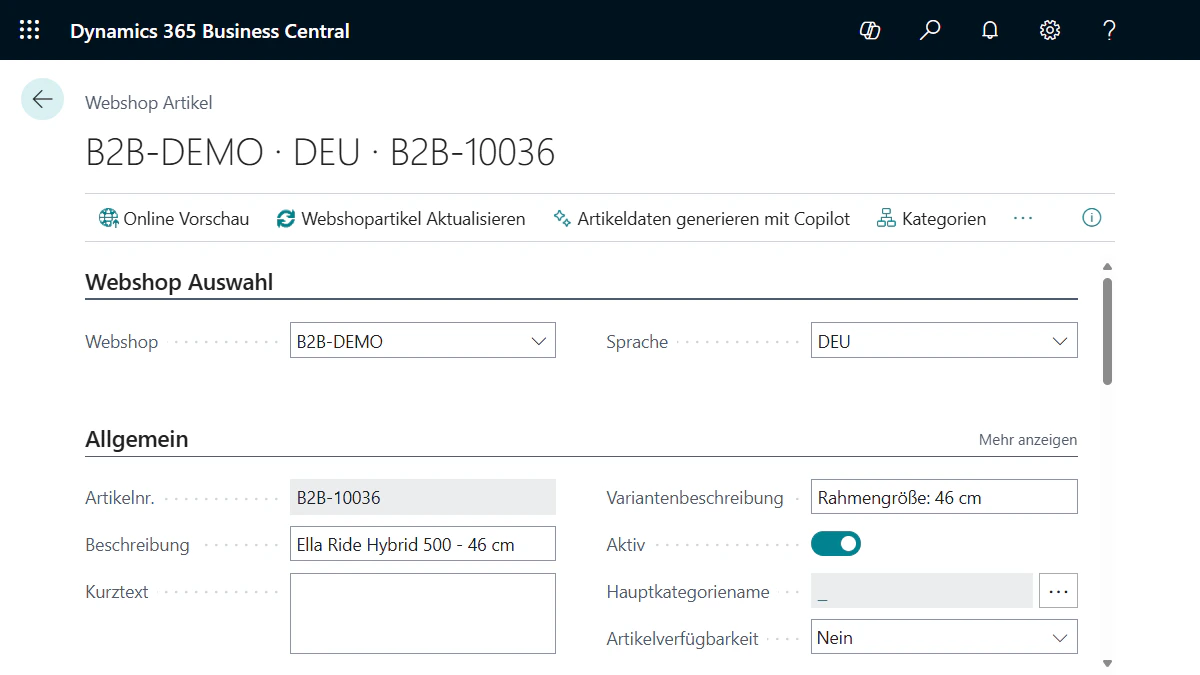This screenshot has width=1200, height=675.
Task: Open the notifications bell
Action: 990,30
